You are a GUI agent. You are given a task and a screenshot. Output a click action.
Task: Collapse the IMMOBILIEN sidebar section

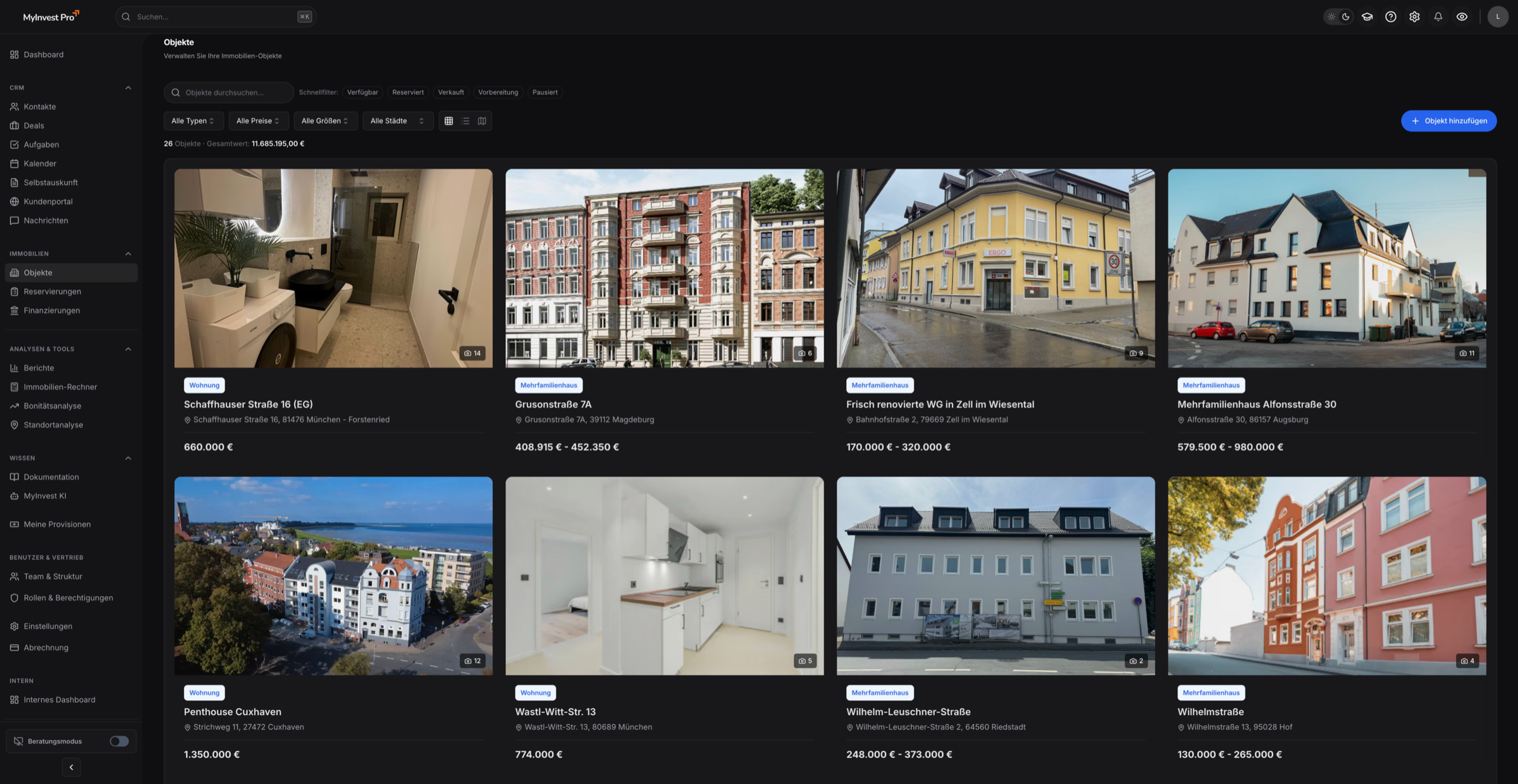[128, 254]
